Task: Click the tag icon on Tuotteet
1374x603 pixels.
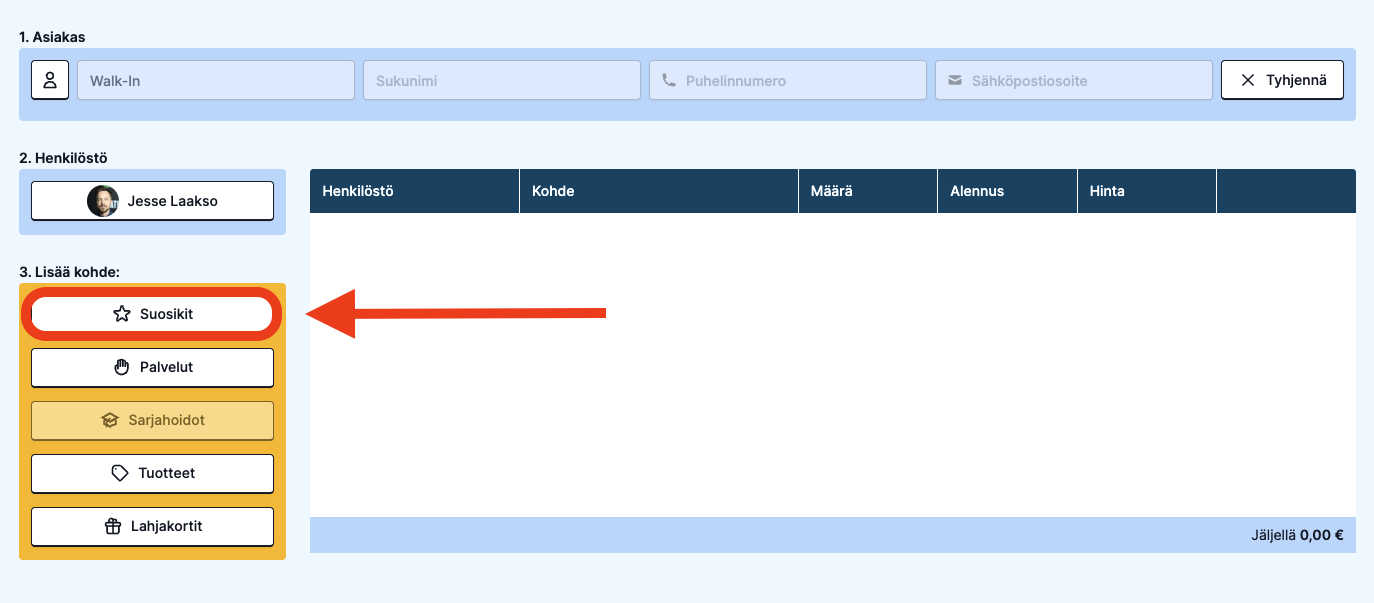Action: pyautogui.click(x=120, y=473)
